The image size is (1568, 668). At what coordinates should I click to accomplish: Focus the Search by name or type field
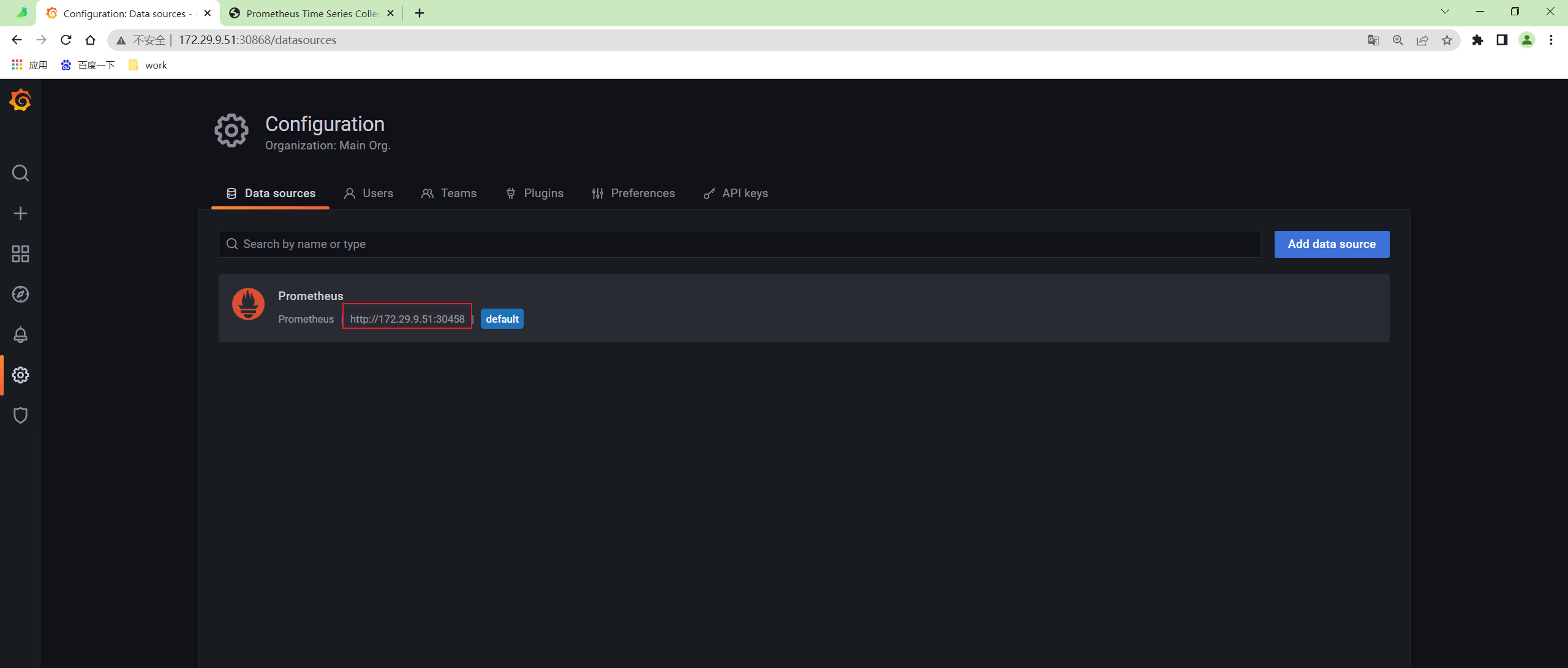[x=739, y=244]
